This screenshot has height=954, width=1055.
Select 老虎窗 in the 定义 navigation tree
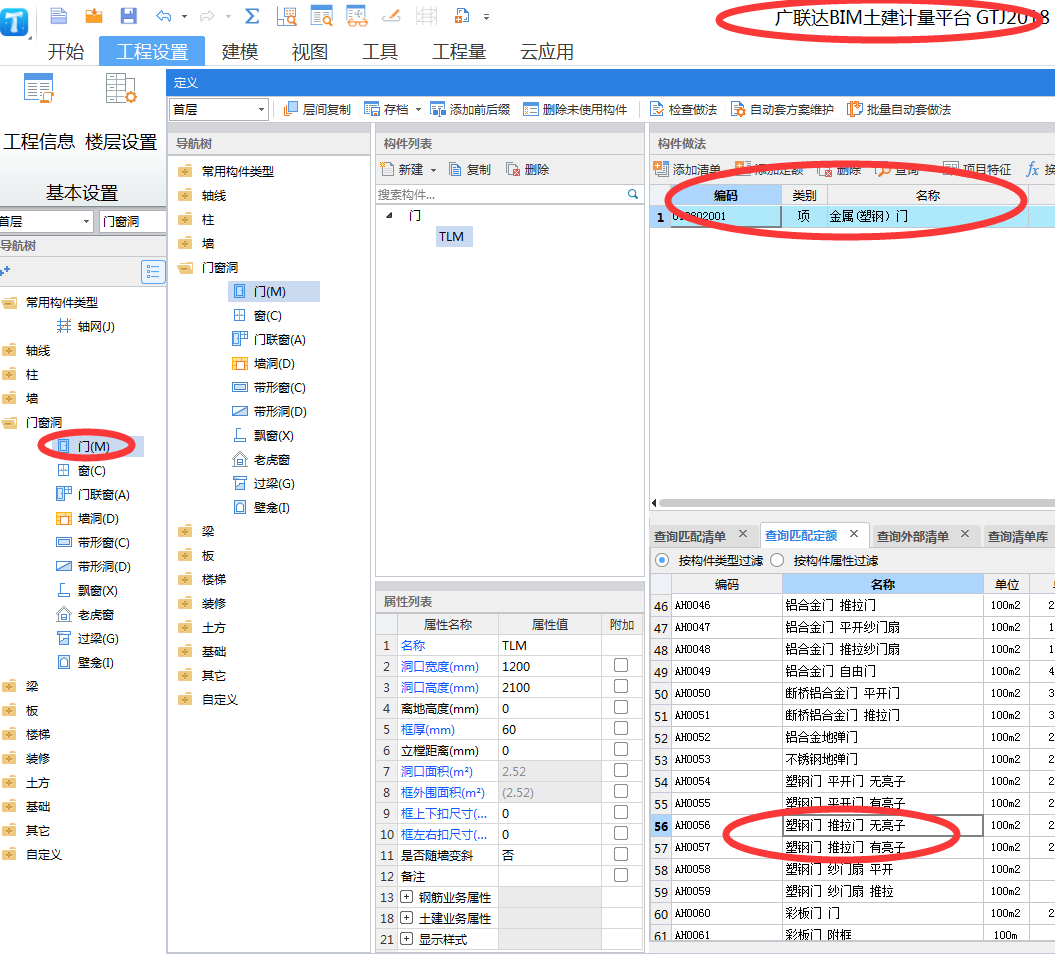pyautogui.click(x=261, y=460)
